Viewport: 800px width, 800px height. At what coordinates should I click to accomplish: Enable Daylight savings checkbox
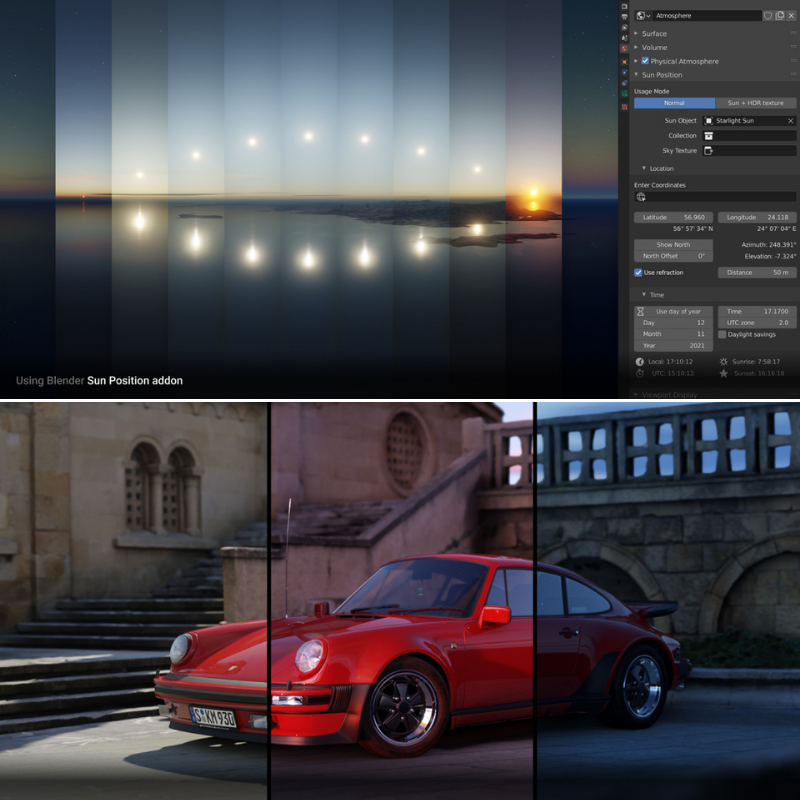click(722, 335)
